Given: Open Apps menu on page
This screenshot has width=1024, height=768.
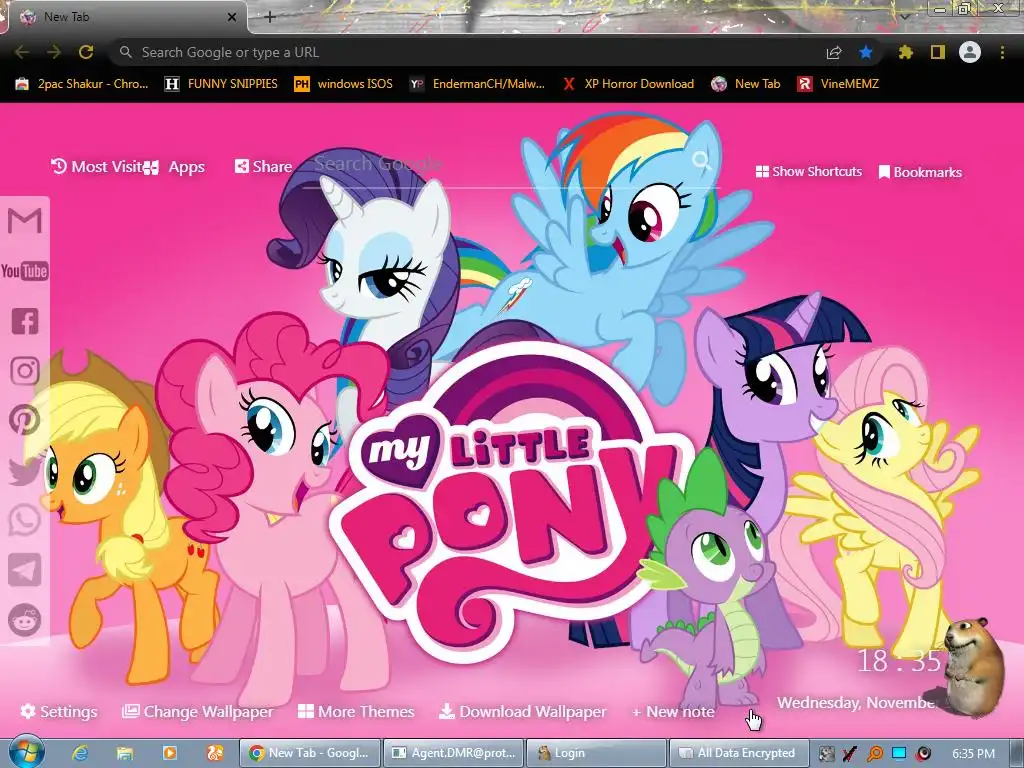Looking at the screenshot, I should 174,167.
